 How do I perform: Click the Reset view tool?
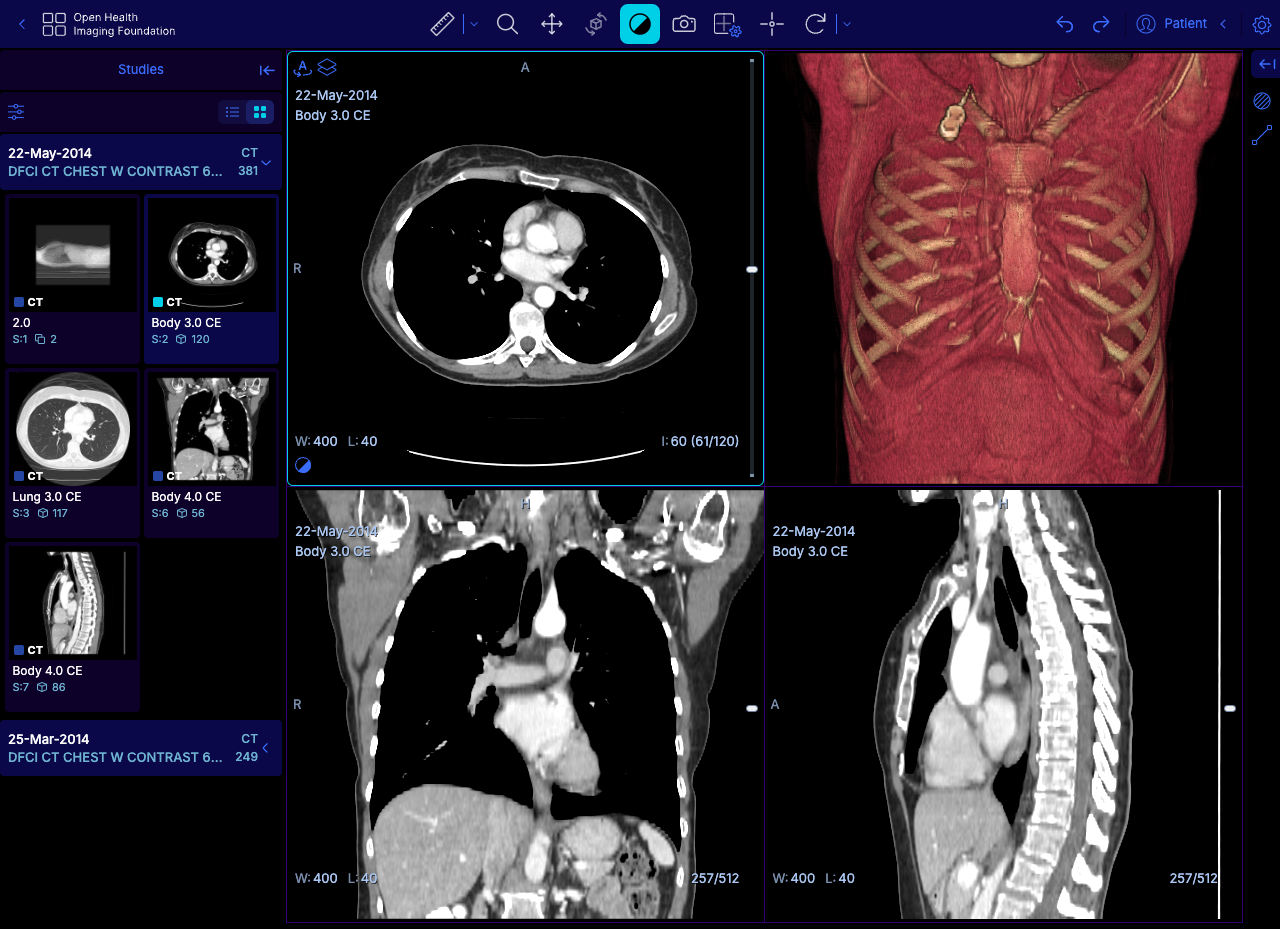pyautogui.click(x=815, y=24)
